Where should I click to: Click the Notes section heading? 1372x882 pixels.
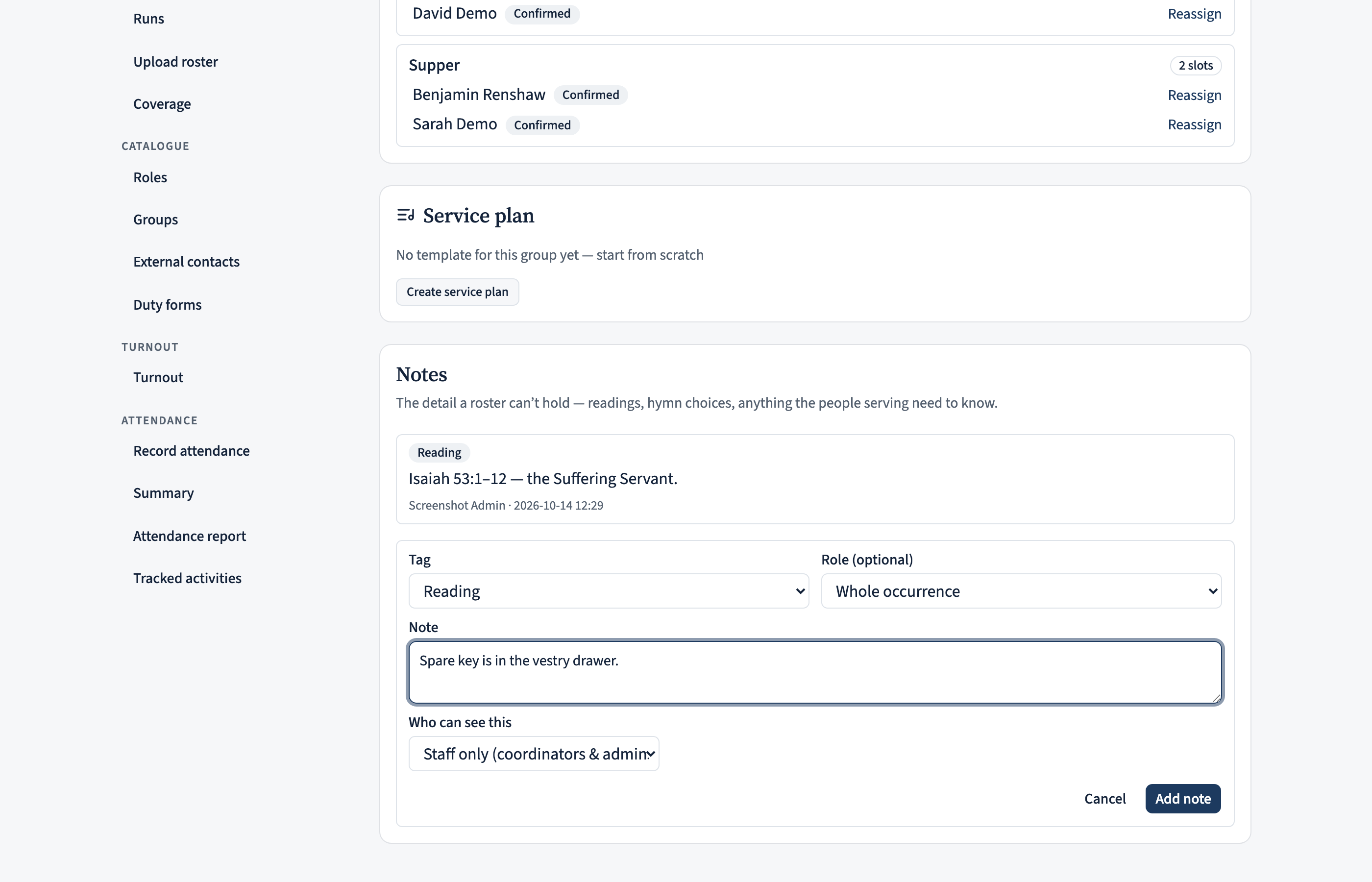coord(421,374)
